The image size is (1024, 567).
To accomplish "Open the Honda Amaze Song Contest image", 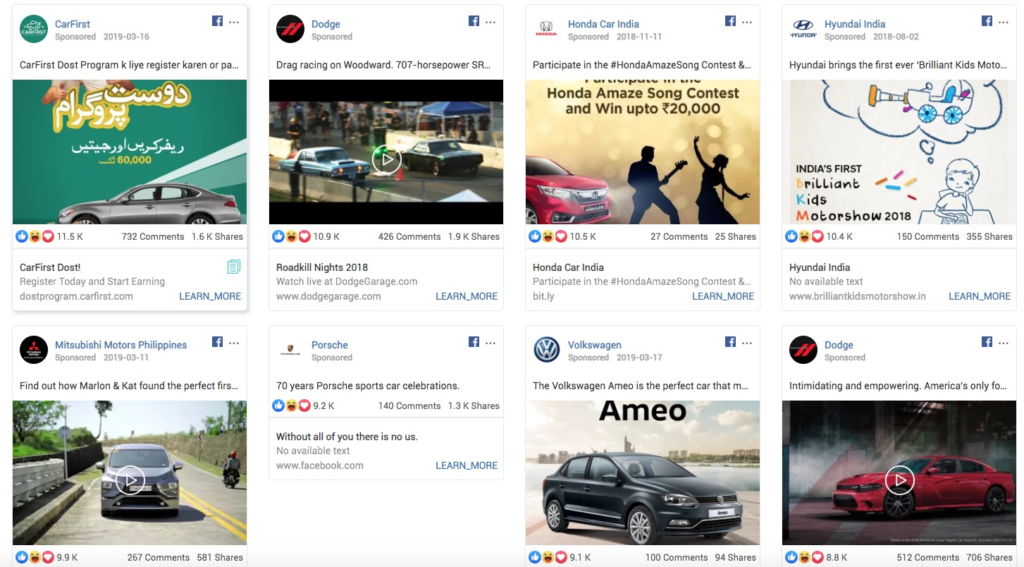I will [643, 152].
